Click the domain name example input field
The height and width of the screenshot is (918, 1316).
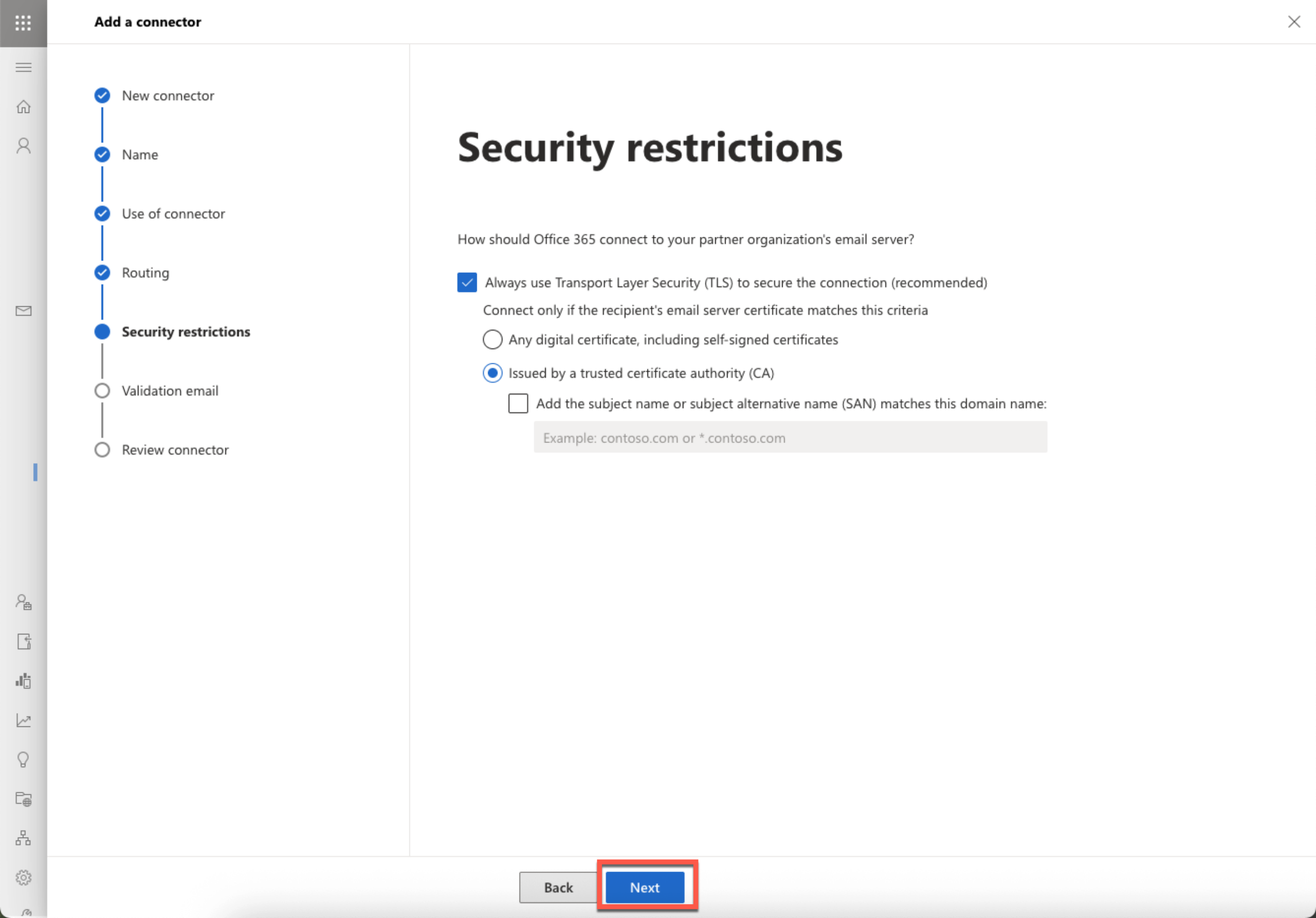[791, 438]
